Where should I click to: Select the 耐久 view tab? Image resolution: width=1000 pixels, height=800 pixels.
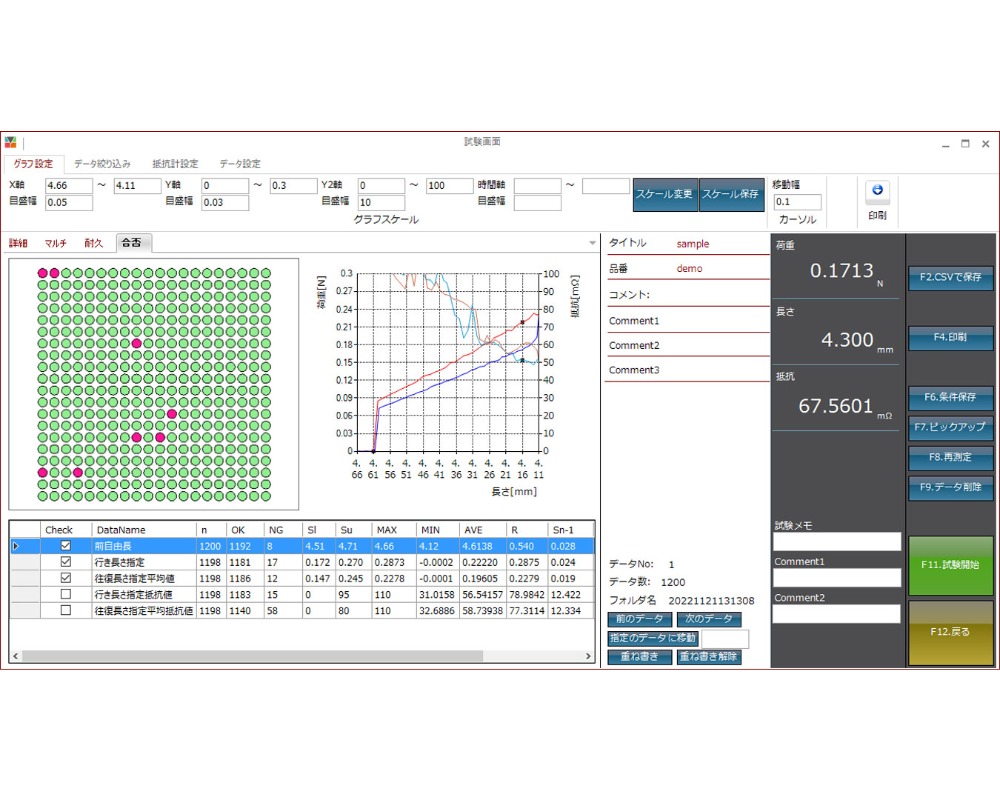pyautogui.click(x=94, y=243)
